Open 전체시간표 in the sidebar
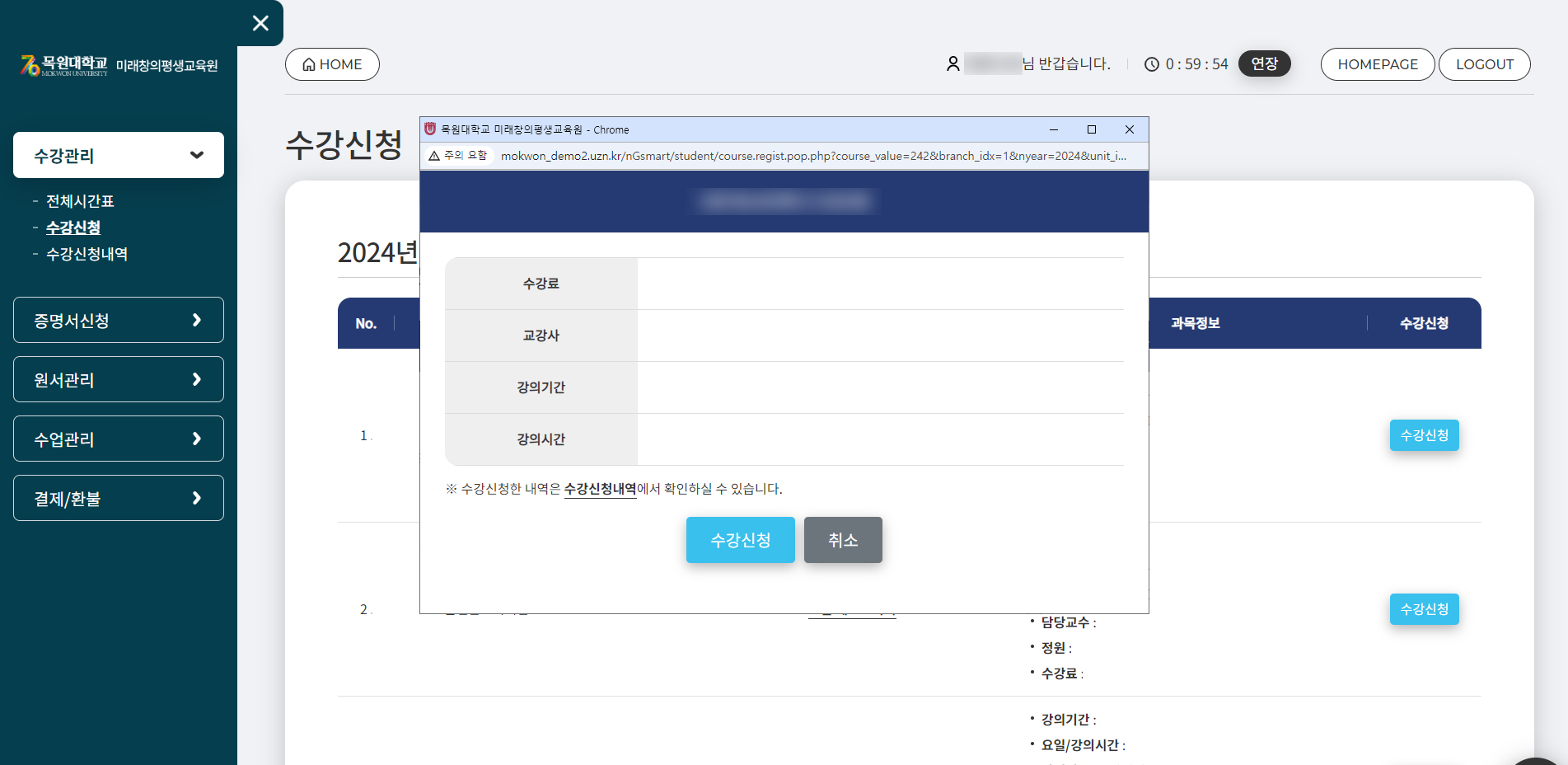 (80, 201)
